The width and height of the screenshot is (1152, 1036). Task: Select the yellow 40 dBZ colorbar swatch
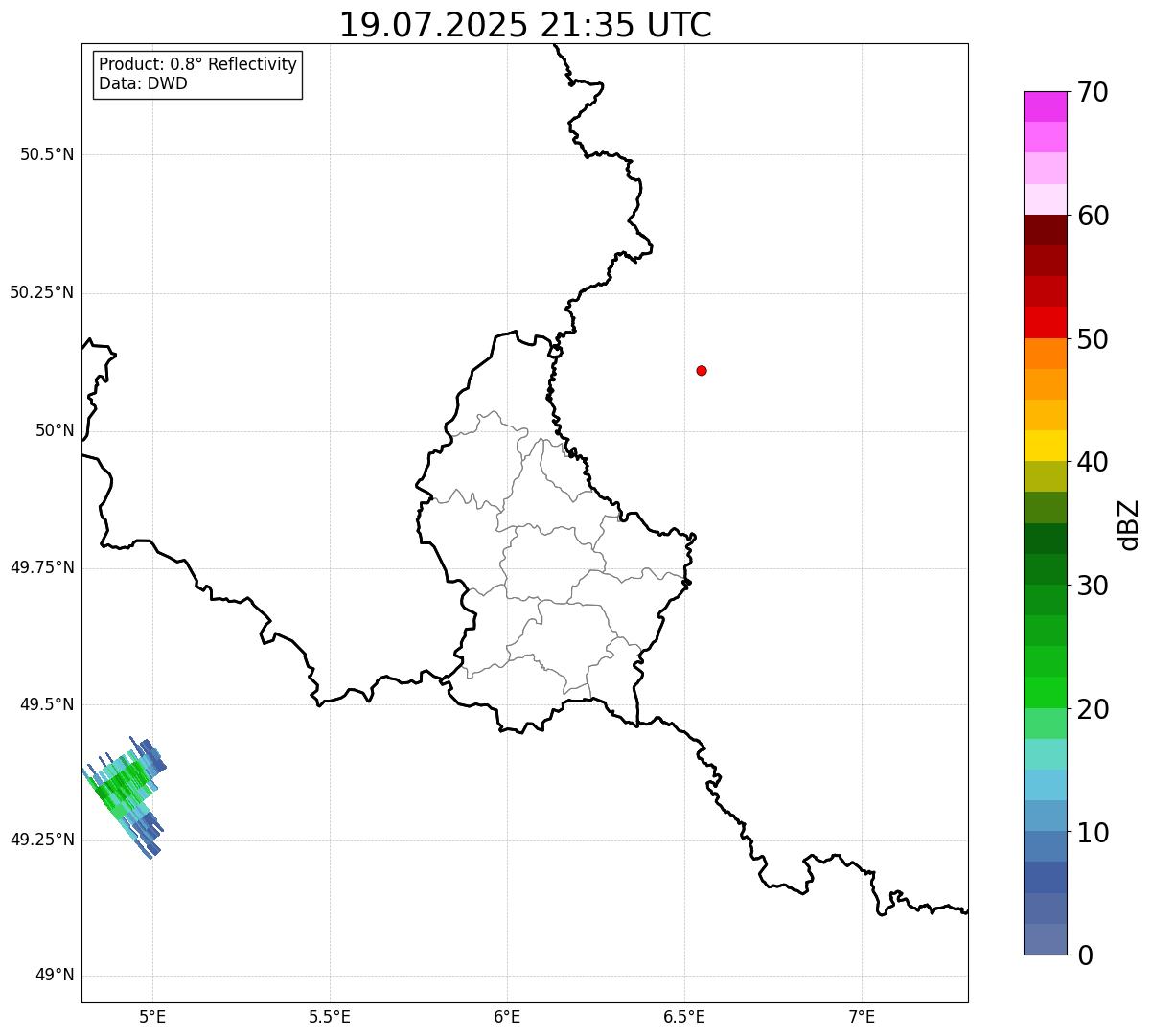click(1046, 446)
